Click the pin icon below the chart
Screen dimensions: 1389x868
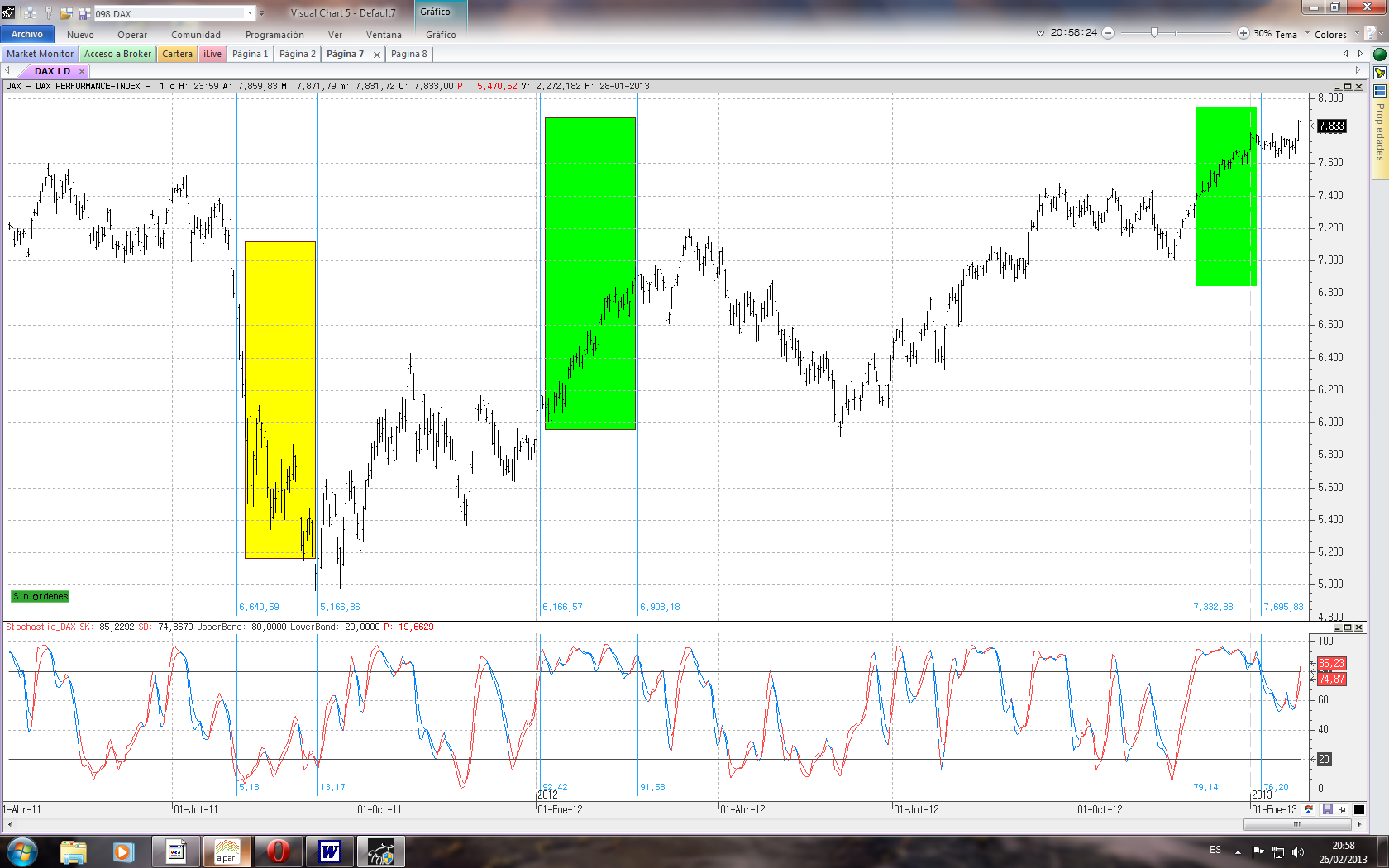point(1342,809)
